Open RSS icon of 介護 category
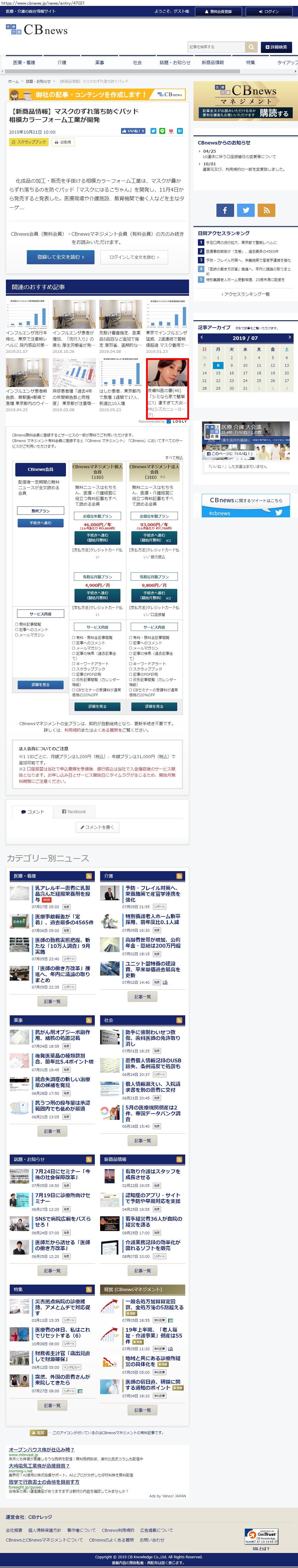Screen dimensions: 298x1568 [x=179, y=876]
